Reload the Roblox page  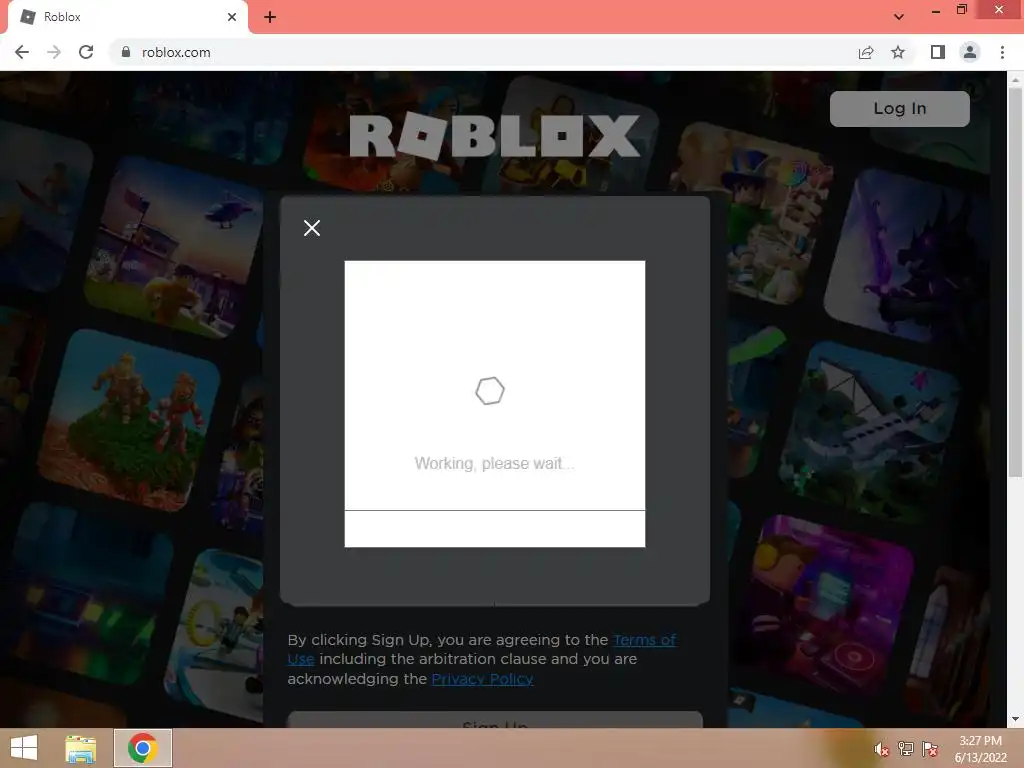[x=86, y=52]
